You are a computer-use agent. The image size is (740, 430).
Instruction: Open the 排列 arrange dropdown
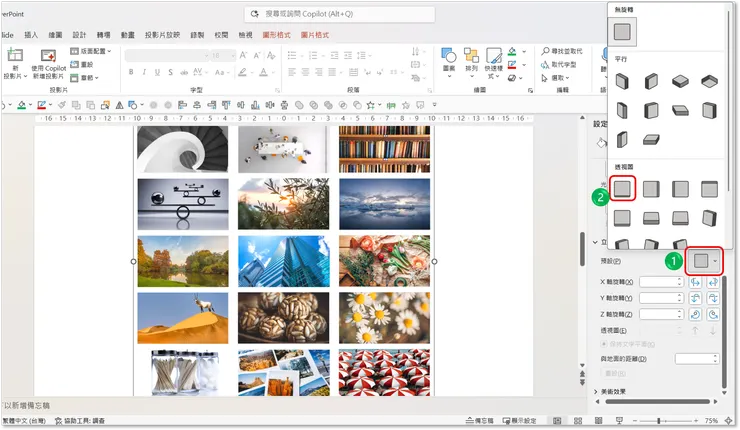(x=471, y=63)
